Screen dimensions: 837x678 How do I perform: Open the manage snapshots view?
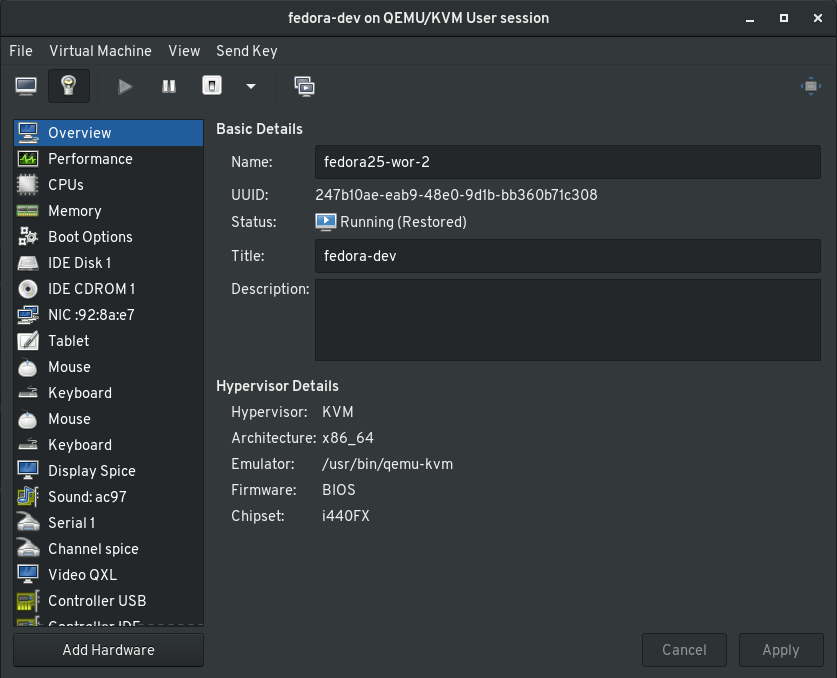pos(304,86)
